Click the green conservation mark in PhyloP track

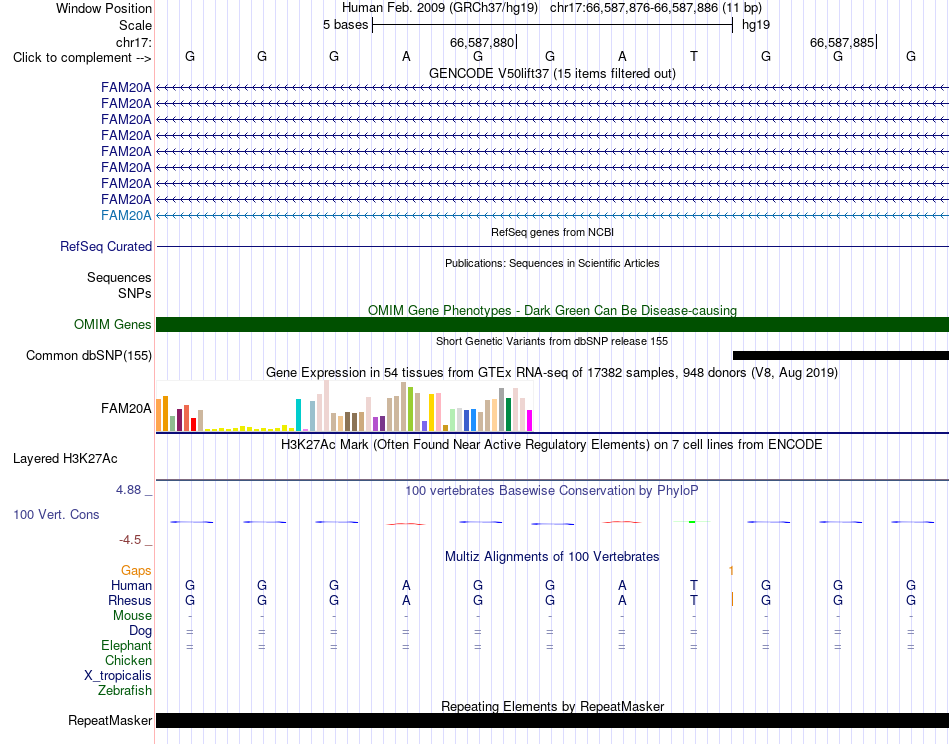[692, 522]
